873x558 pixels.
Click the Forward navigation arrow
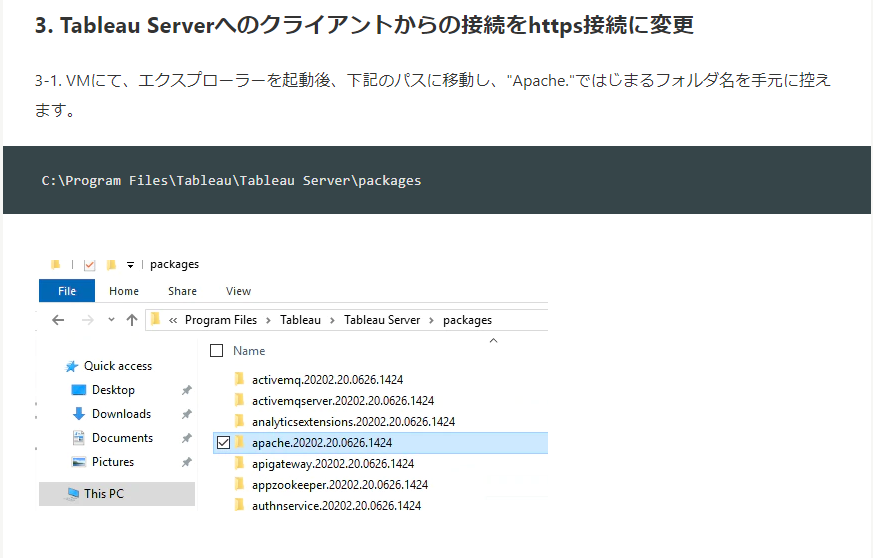tap(87, 320)
